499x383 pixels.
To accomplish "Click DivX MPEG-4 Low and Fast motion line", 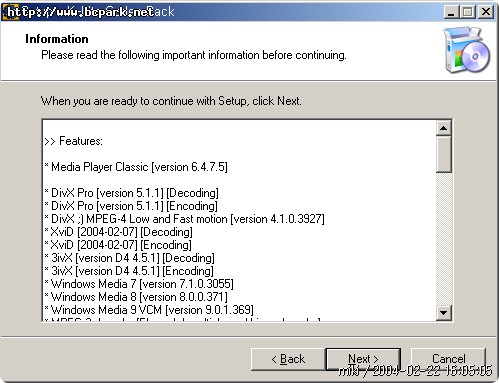I will [x=184, y=219].
